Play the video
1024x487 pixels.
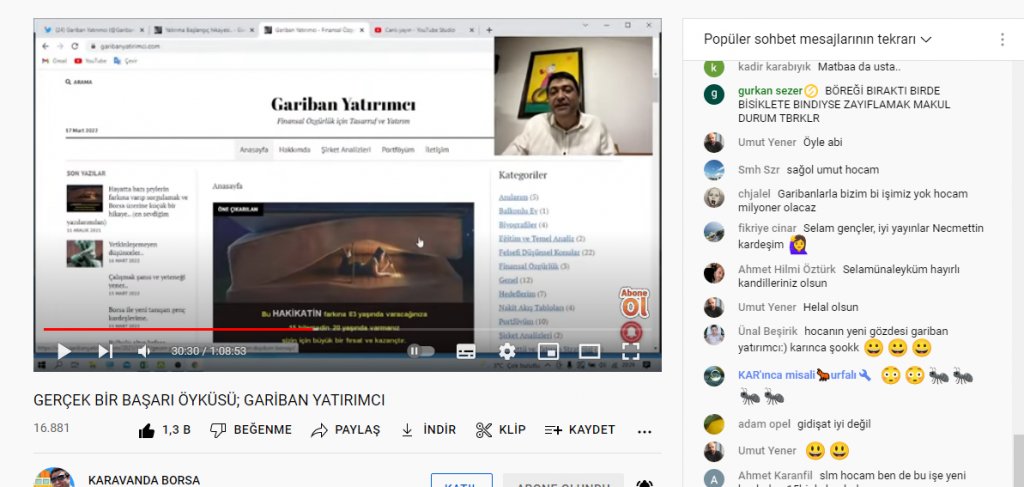tap(63, 351)
